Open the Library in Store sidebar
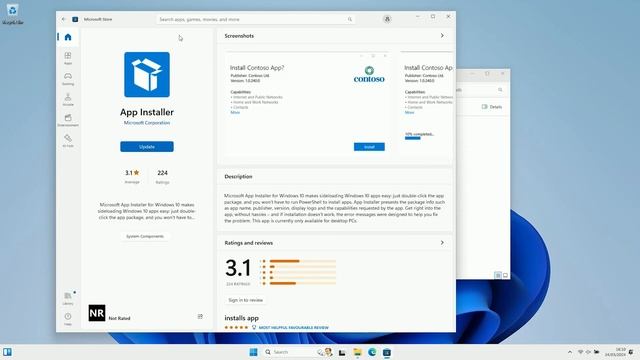Image resolution: width=640 pixels, height=360 pixels. tap(68, 298)
